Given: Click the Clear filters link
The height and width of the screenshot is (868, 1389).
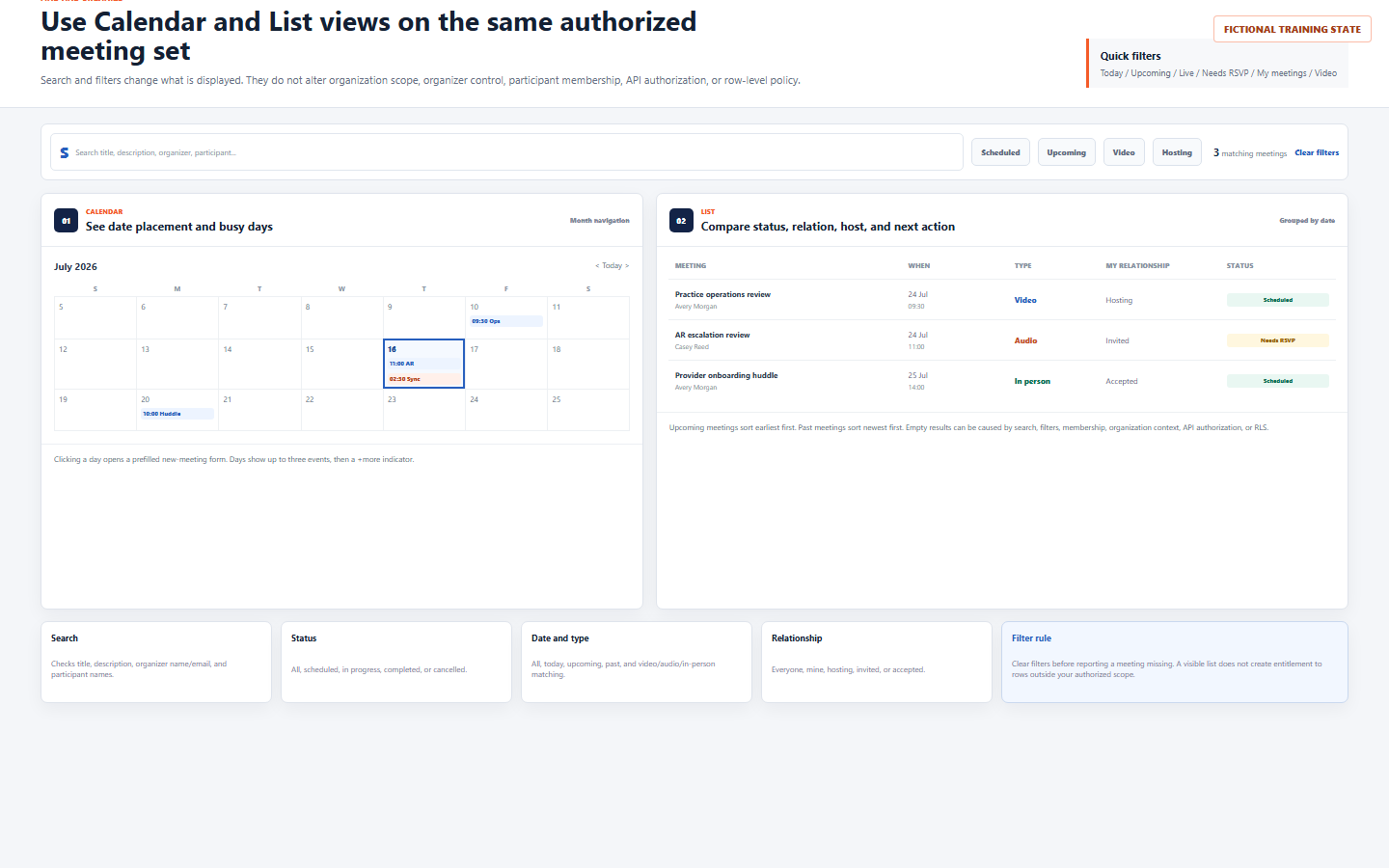Looking at the screenshot, I should (x=1317, y=152).
